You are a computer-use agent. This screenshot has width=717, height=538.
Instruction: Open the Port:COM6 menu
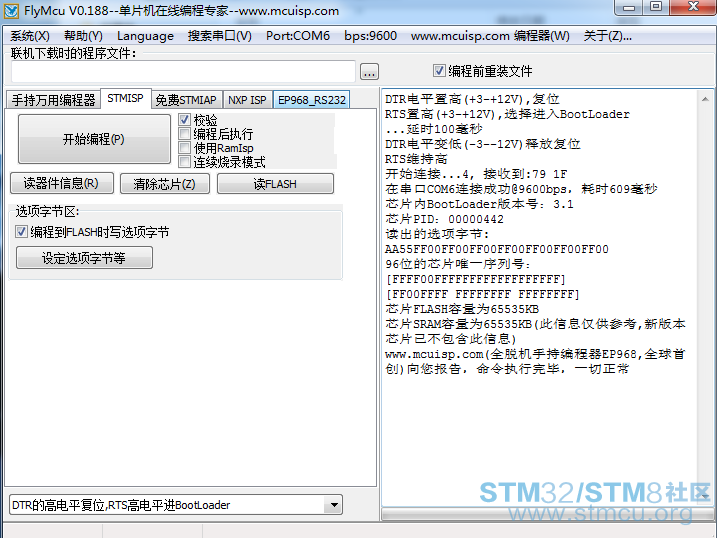(x=298, y=36)
